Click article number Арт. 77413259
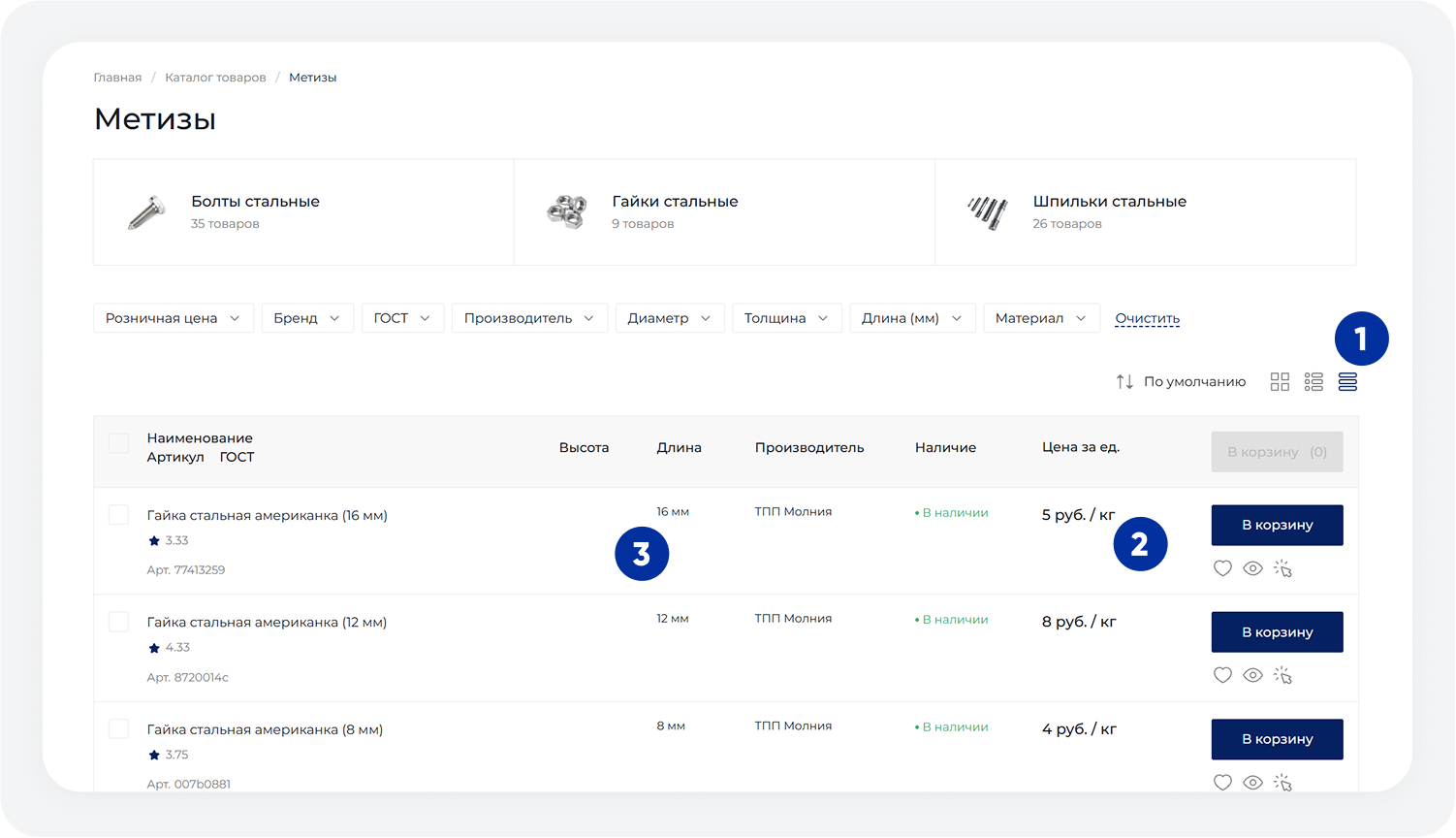The width and height of the screenshot is (1456, 838). point(186,570)
